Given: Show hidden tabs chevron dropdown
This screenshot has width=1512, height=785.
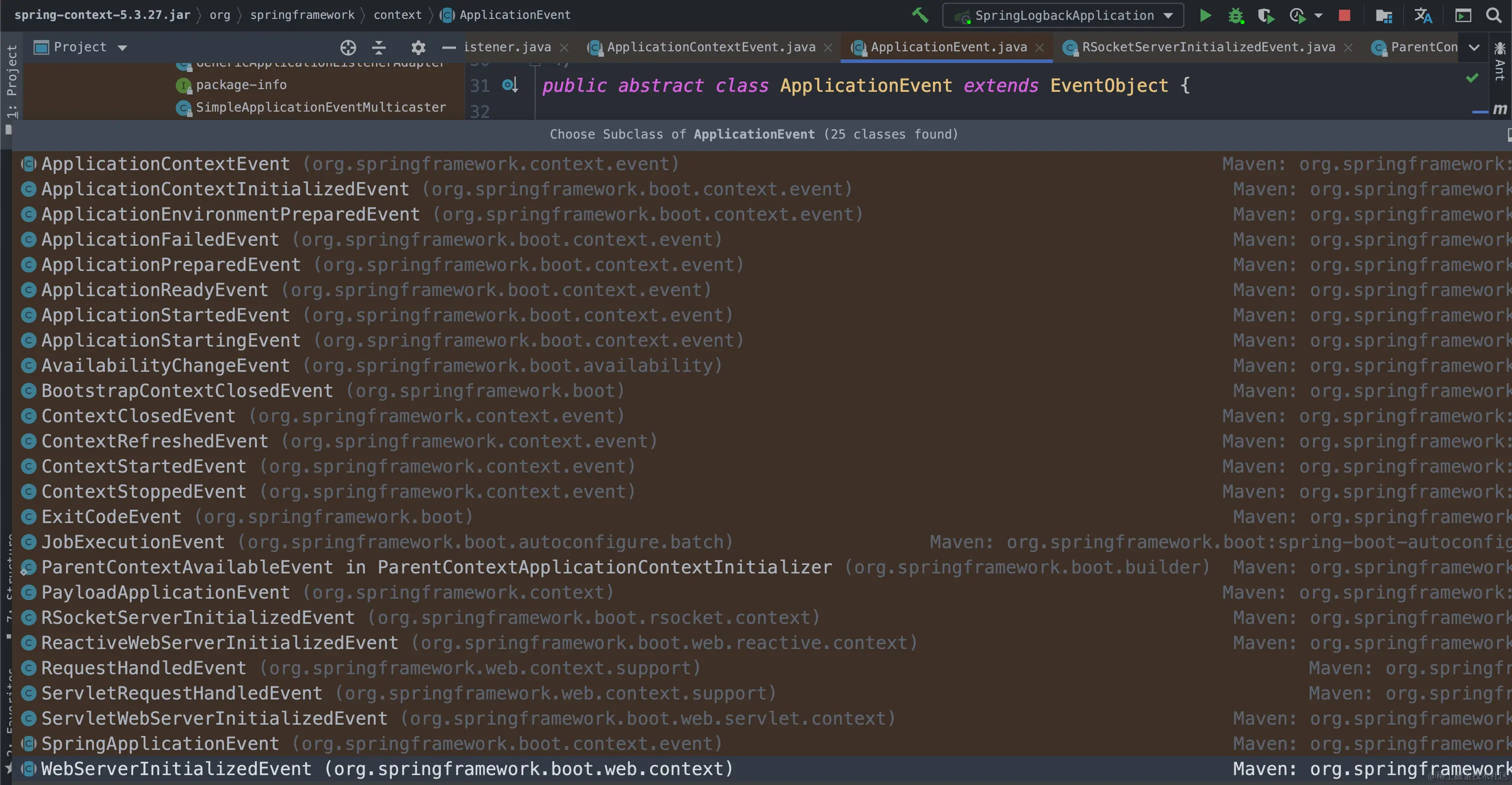Looking at the screenshot, I should click(x=1474, y=47).
